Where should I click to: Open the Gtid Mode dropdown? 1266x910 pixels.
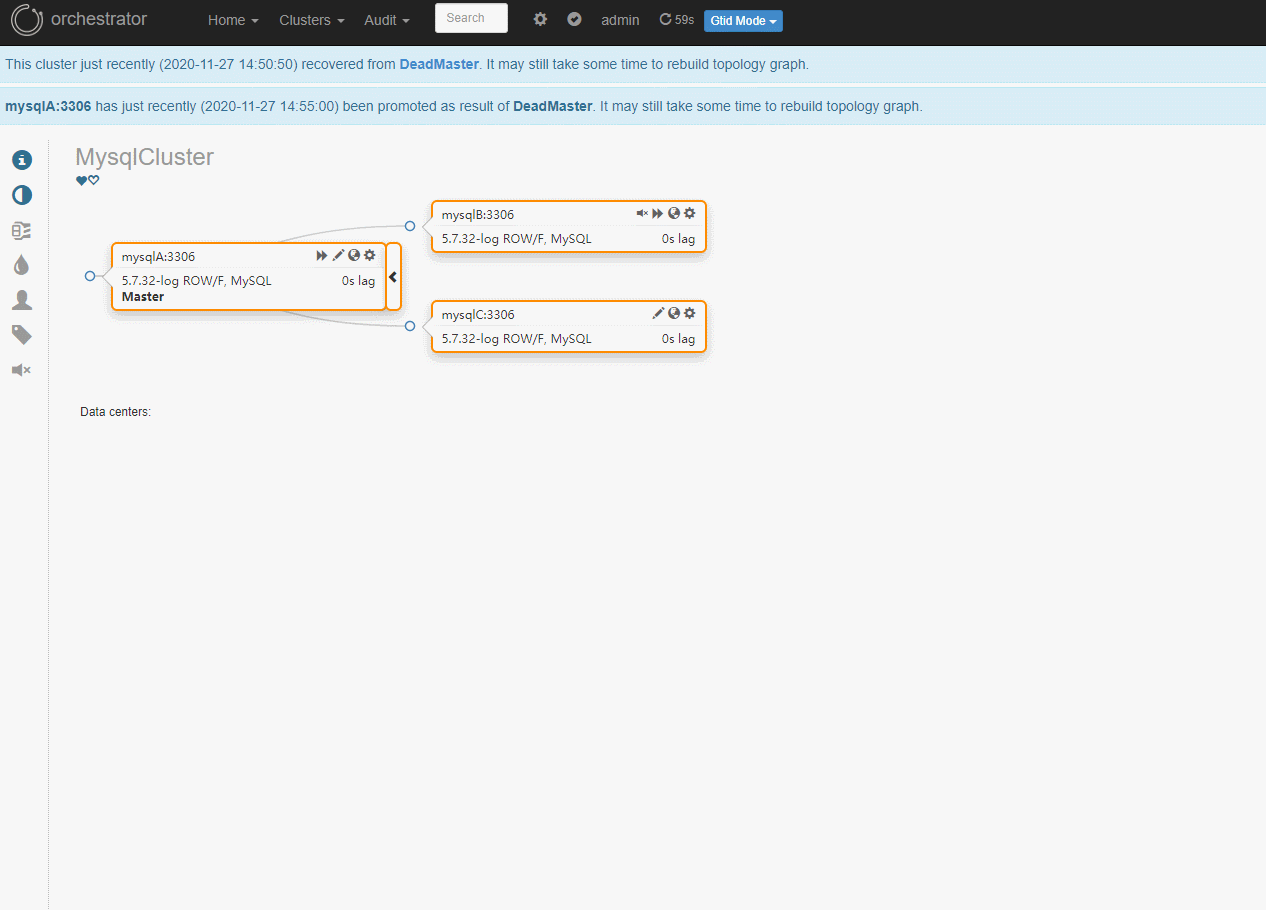click(742, 20)
